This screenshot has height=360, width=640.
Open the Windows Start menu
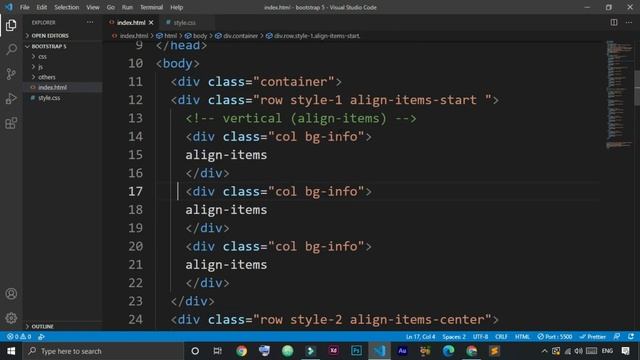point(11,351)
